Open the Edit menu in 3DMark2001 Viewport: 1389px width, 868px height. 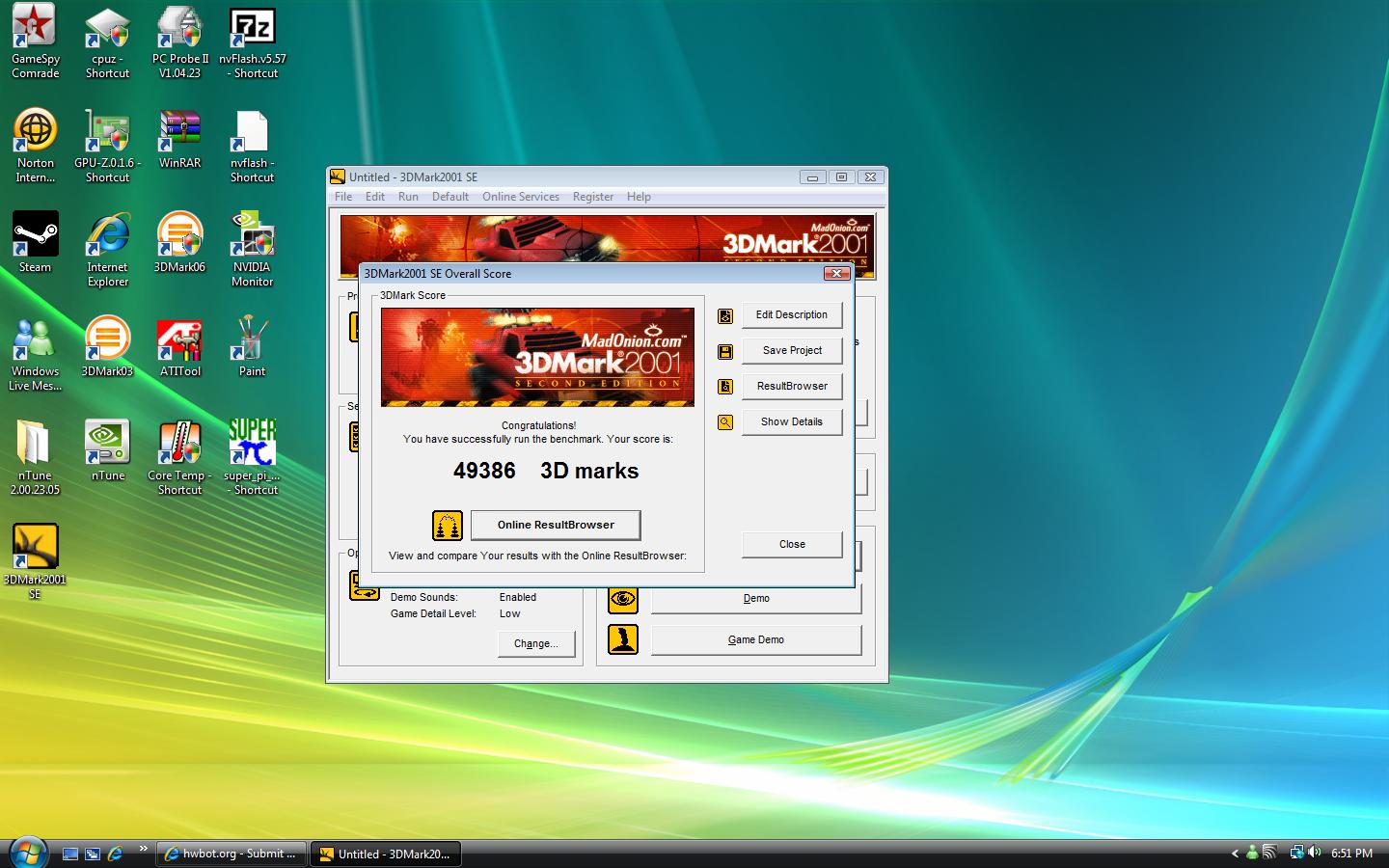coord(375,197)
